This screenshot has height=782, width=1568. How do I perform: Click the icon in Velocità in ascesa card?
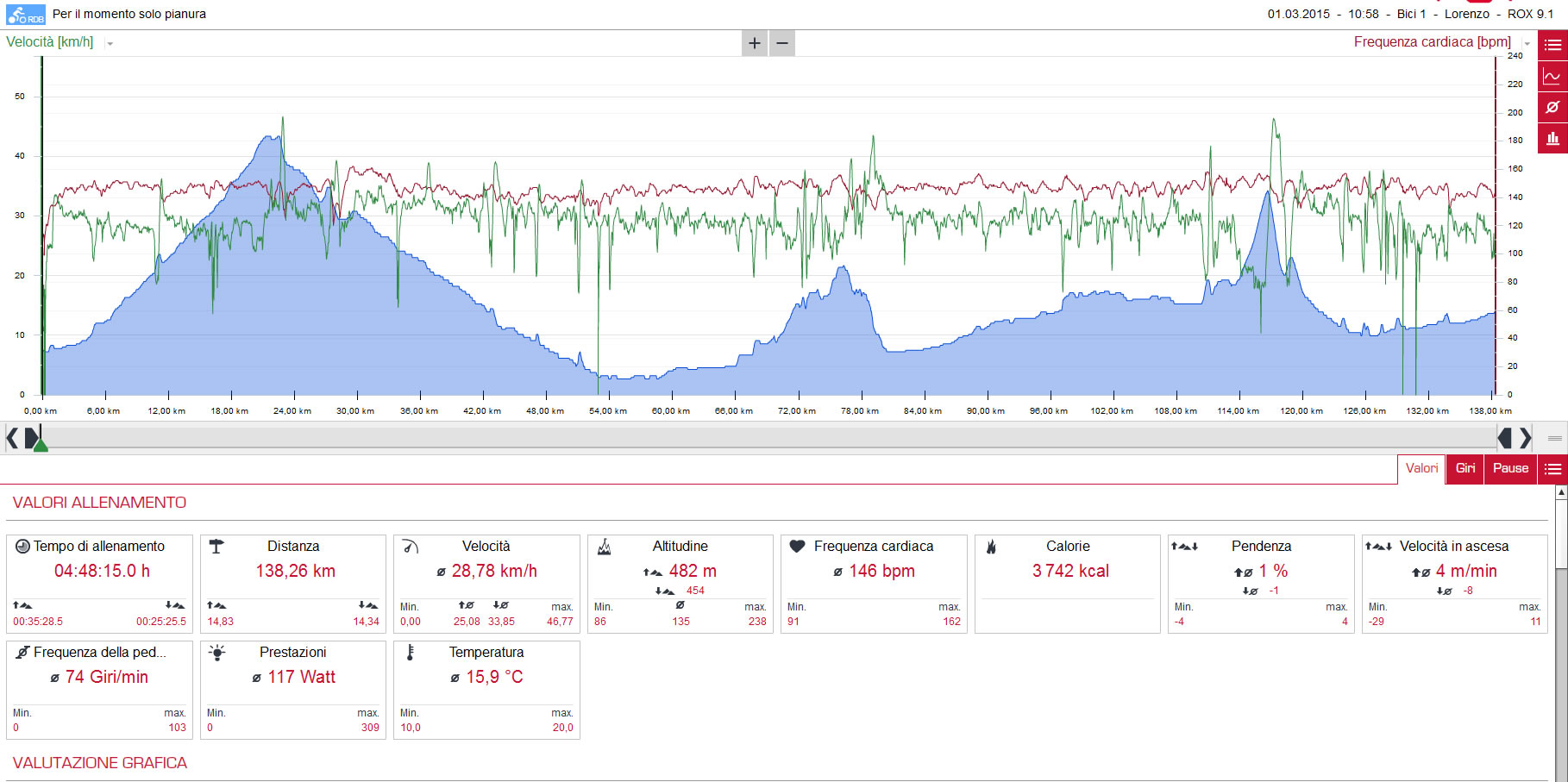click(1378, 547)
